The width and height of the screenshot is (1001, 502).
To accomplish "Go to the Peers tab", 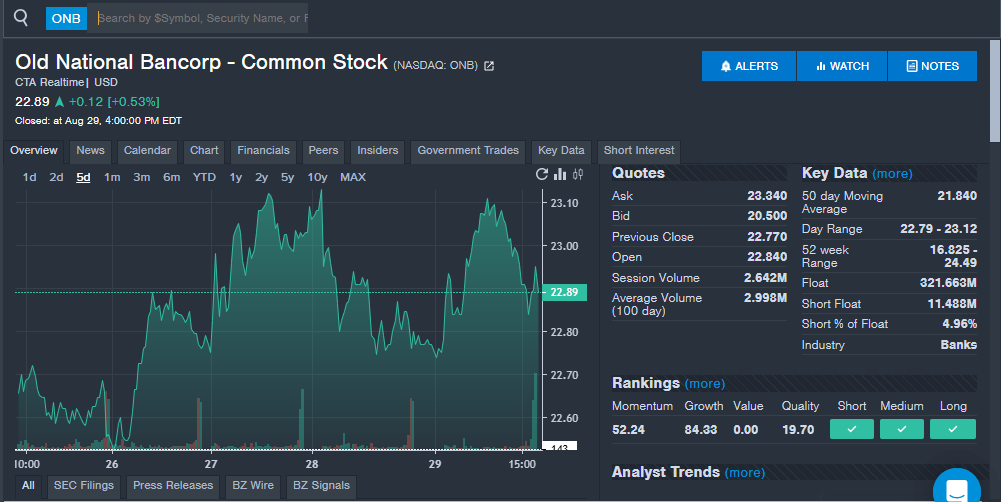I will click(x=323, y=151).
